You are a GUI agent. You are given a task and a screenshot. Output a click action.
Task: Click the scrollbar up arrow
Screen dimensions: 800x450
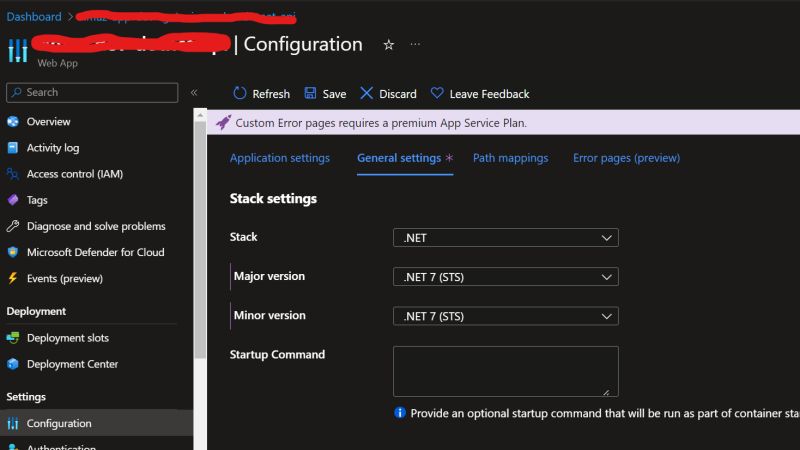click(x=200, y=115)
